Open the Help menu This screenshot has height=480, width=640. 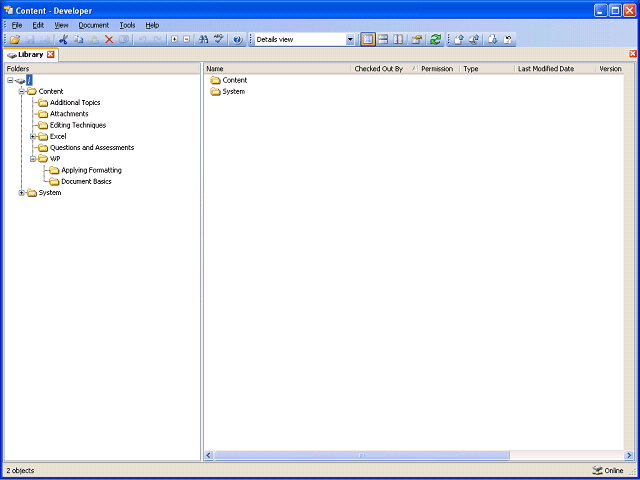tap(152, 25)
